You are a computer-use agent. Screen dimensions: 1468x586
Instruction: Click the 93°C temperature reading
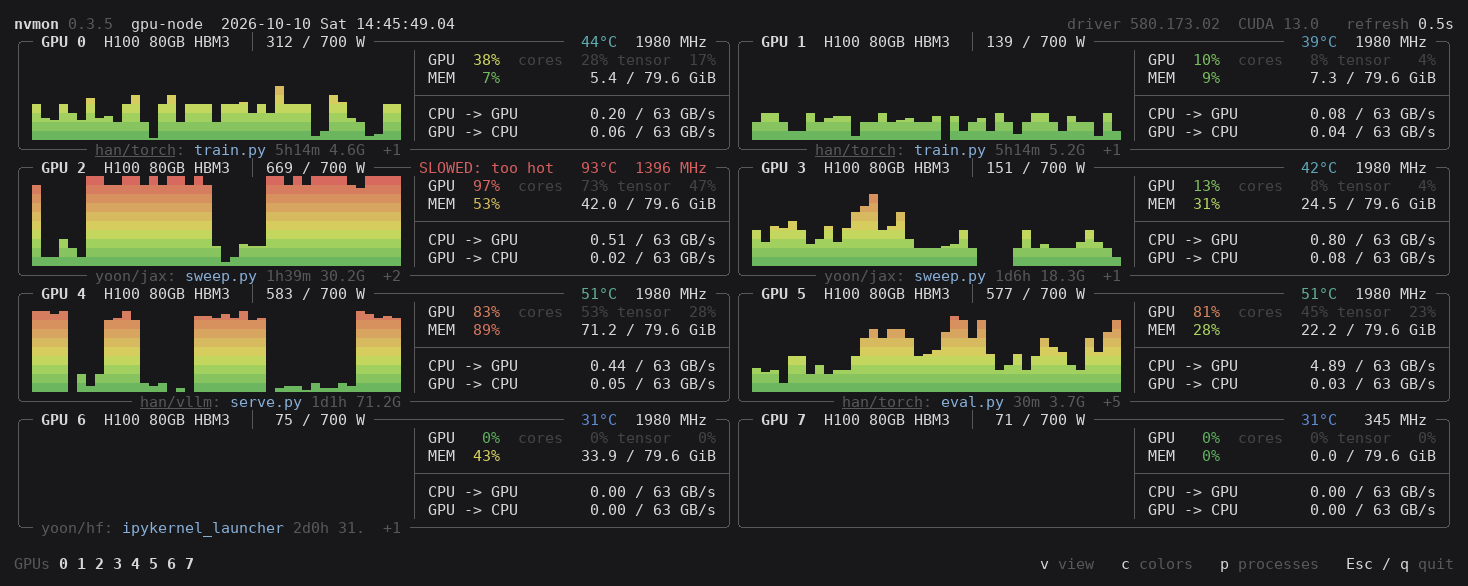click(x=599, y=168)
